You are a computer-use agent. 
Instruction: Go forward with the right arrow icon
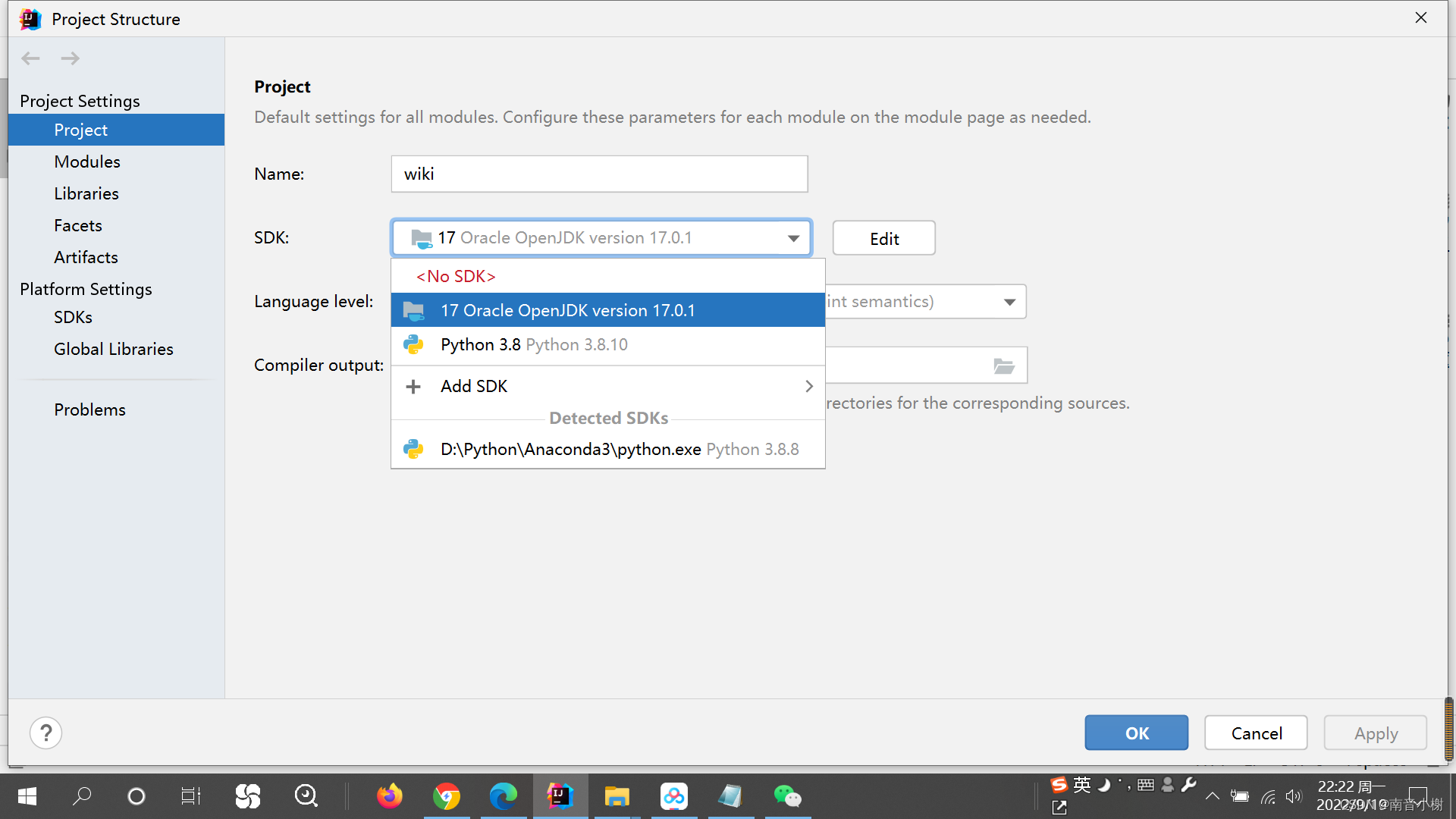pyautogui.click(x=71, y=58)
